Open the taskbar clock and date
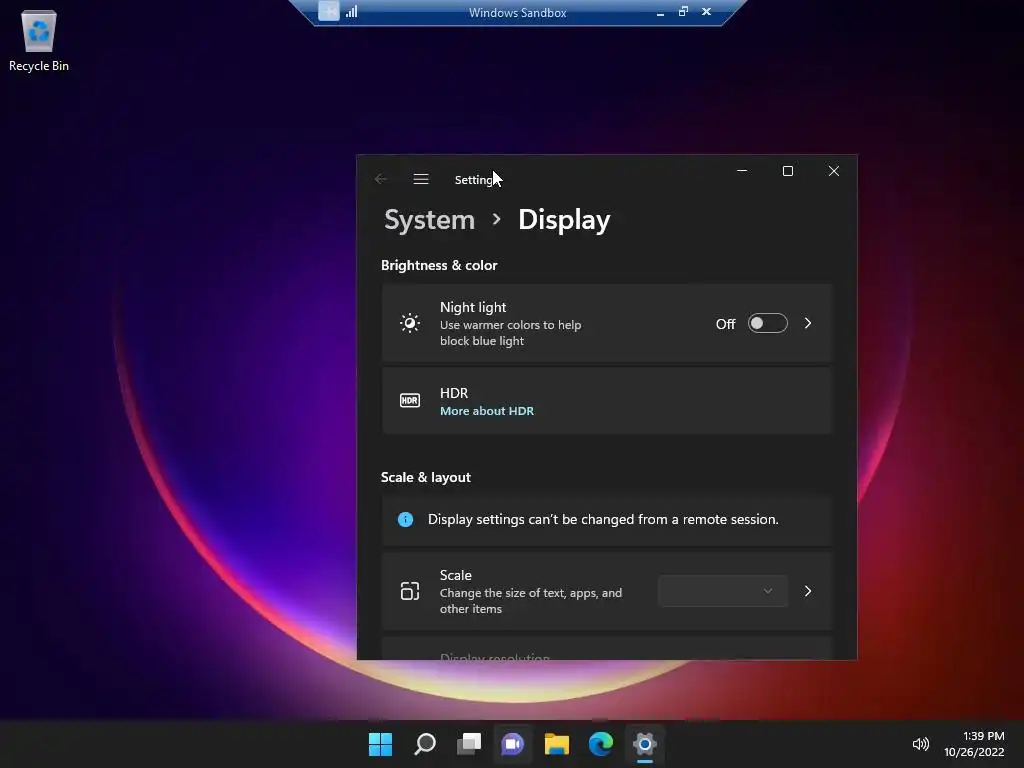 click(x=974, y=744)
